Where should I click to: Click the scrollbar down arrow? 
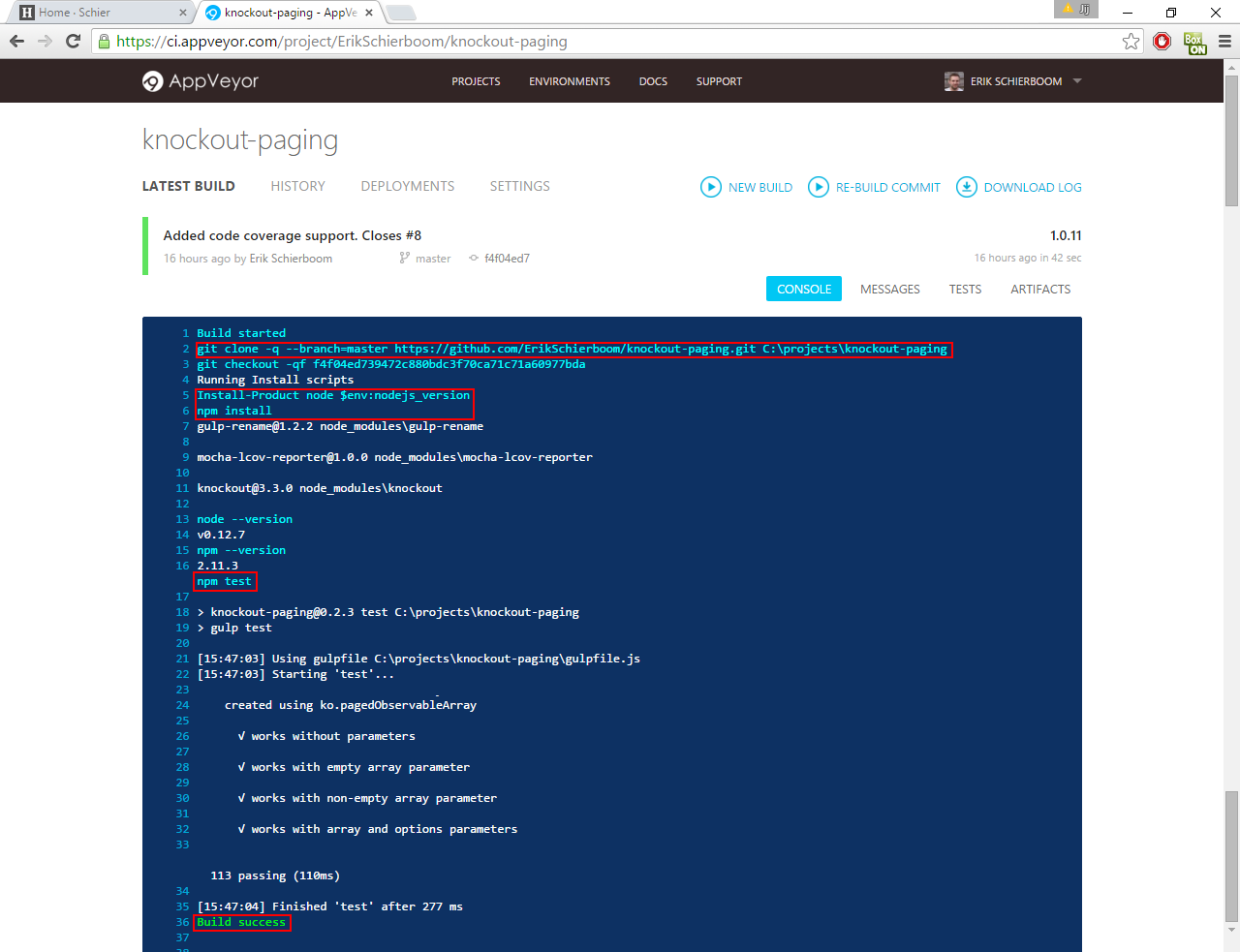[1231, 930]
